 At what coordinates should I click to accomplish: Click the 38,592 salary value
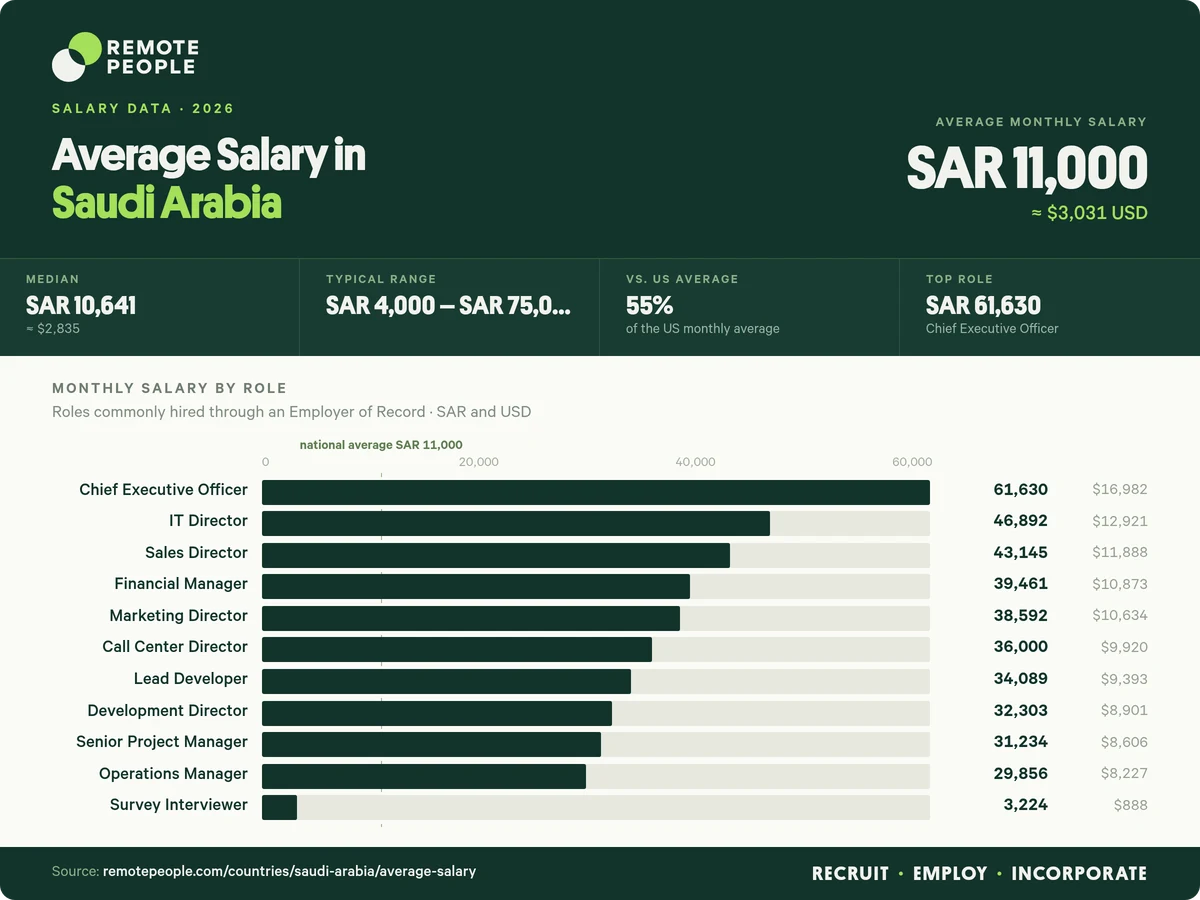[x=1021, y=615]
